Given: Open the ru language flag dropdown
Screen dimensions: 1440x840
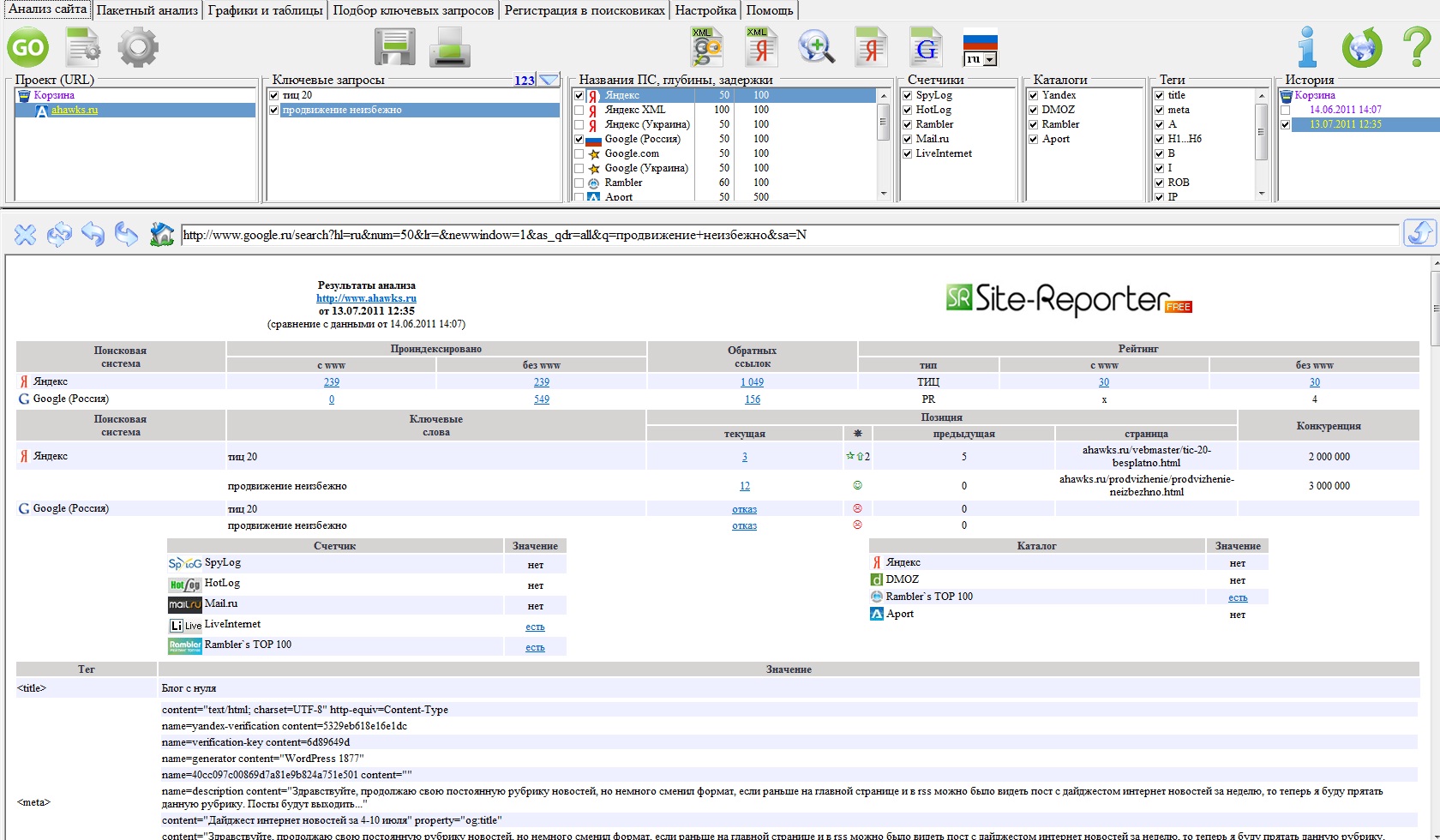Looking at the screenshot, I should (x=990, y=59).
